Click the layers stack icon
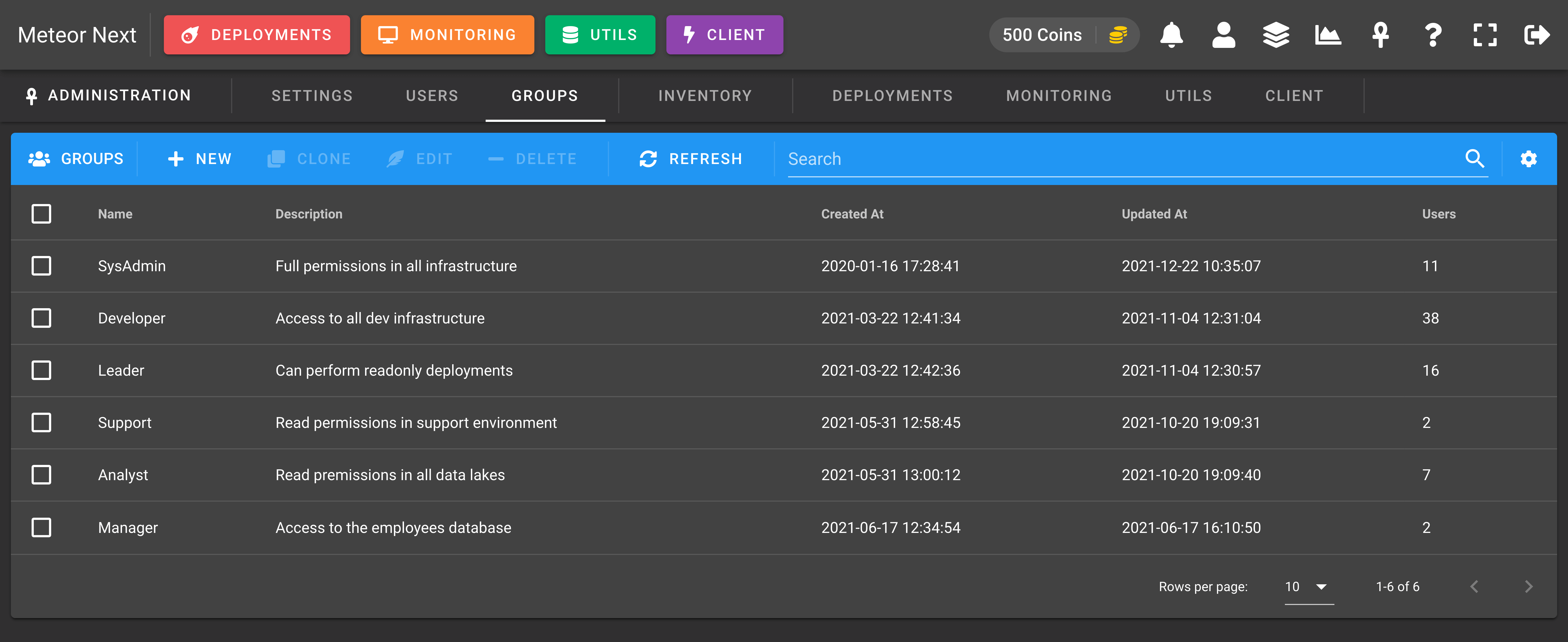 [1276, 35]
